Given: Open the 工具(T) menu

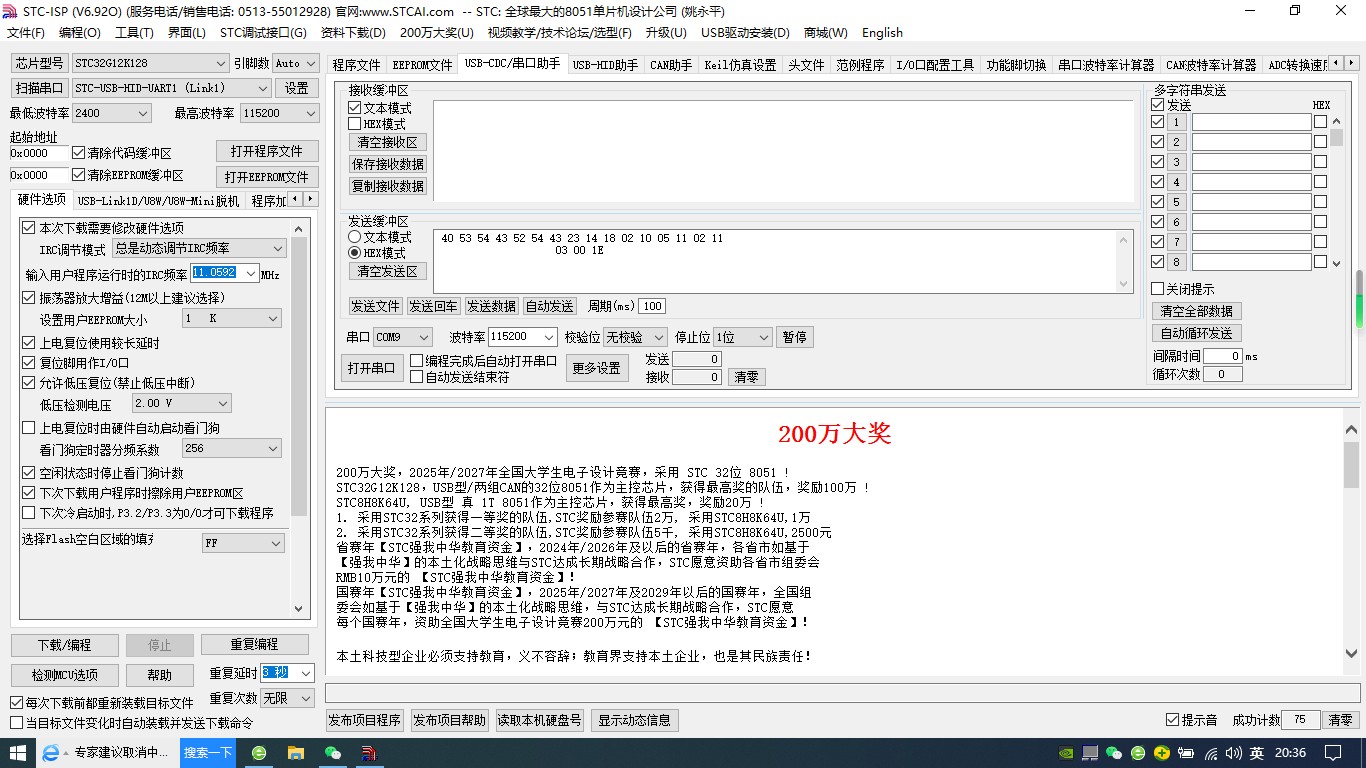Looking at the screenshot, I should [134, 32].
